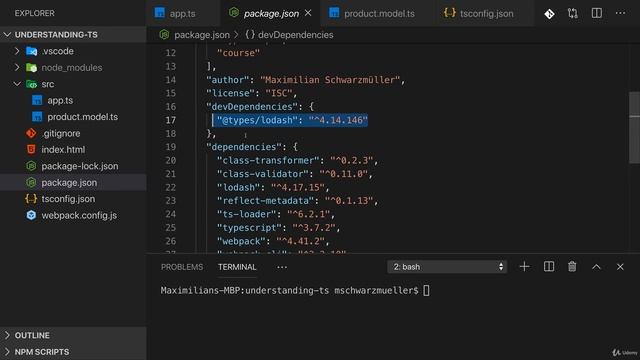This screenshot has width=640, height=360.
Task: Click the "lodash": "^4.17.15" line
Action: (x=273, y=187)
